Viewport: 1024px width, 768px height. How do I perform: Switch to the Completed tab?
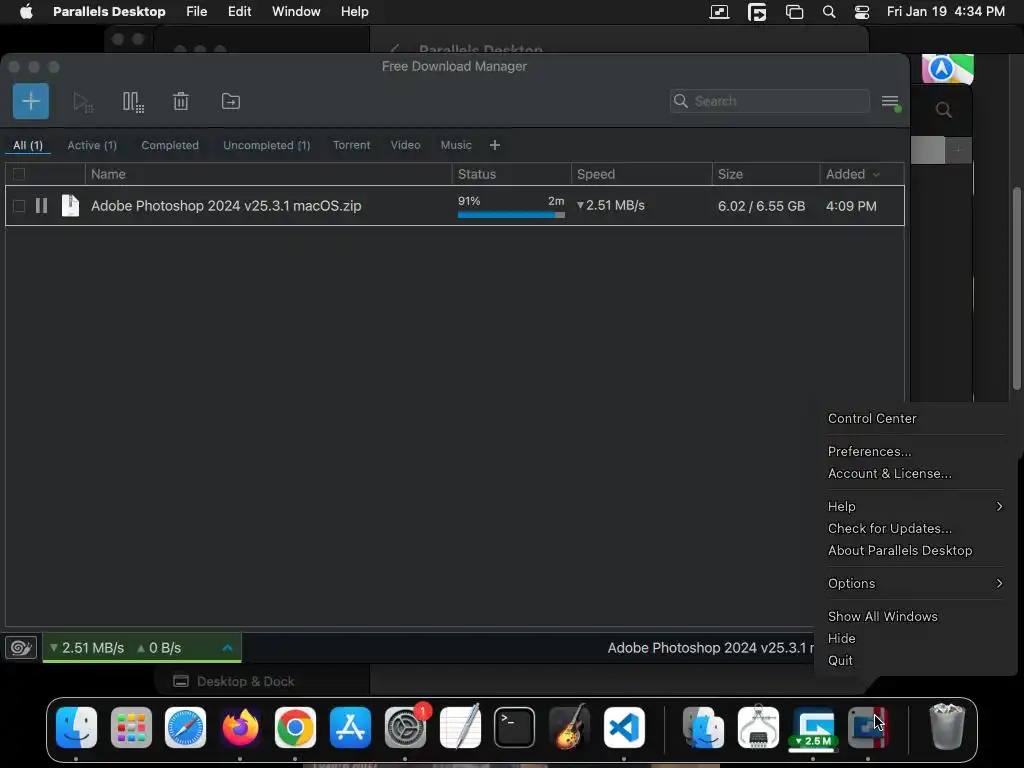[170, 145]
